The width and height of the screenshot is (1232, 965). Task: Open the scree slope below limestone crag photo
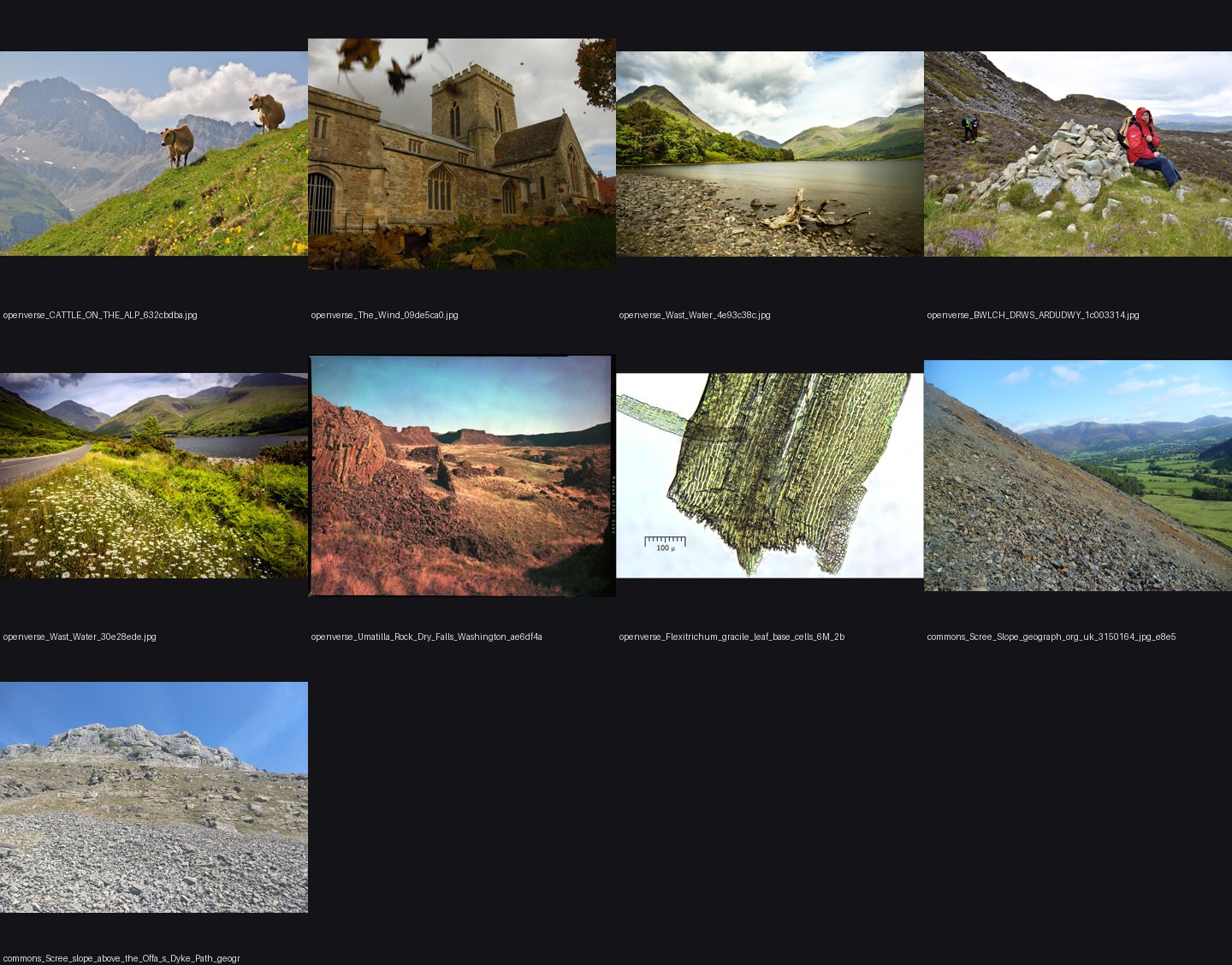click(154, 797)
